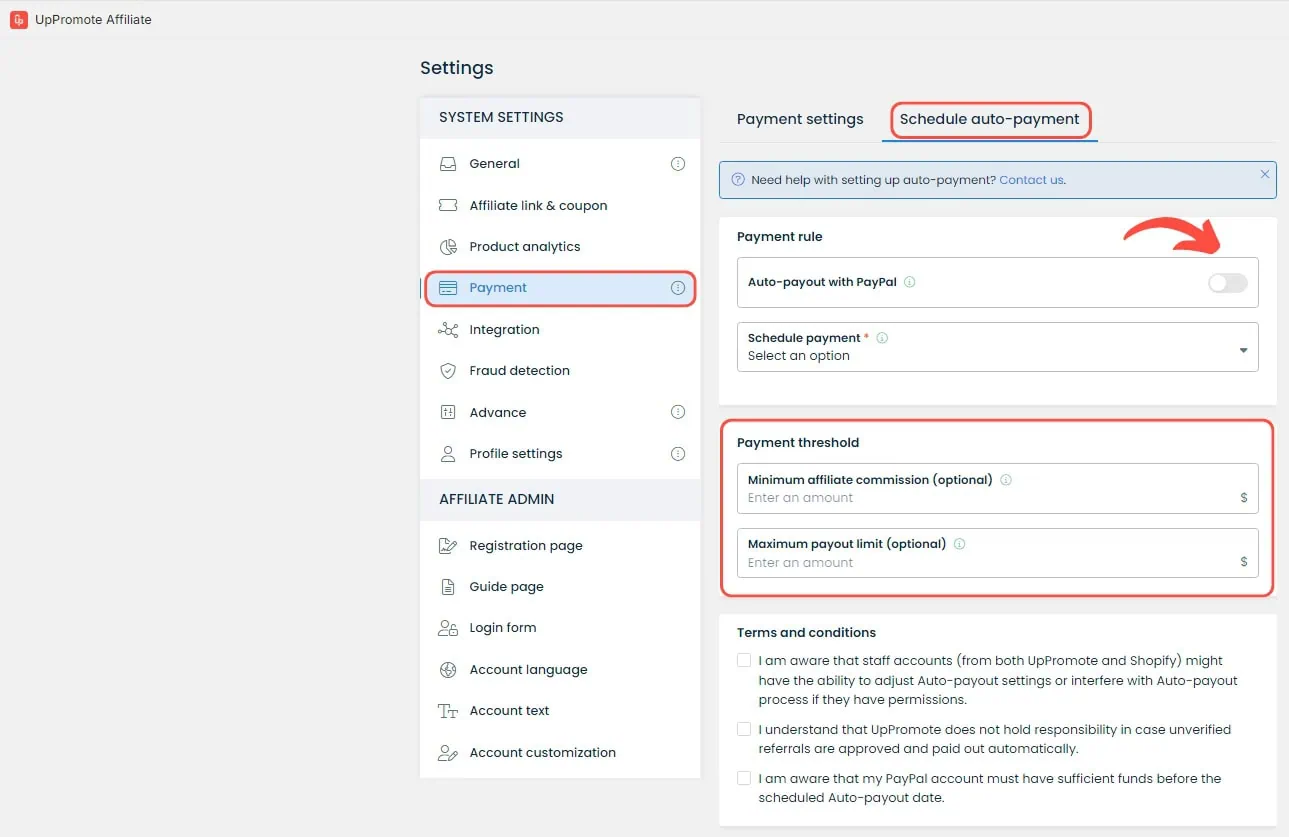The height and width of the screenshot is (837, 1289).
Task: Click info icon next to Auto-payout with PayPal
Action: pos(909,282)
